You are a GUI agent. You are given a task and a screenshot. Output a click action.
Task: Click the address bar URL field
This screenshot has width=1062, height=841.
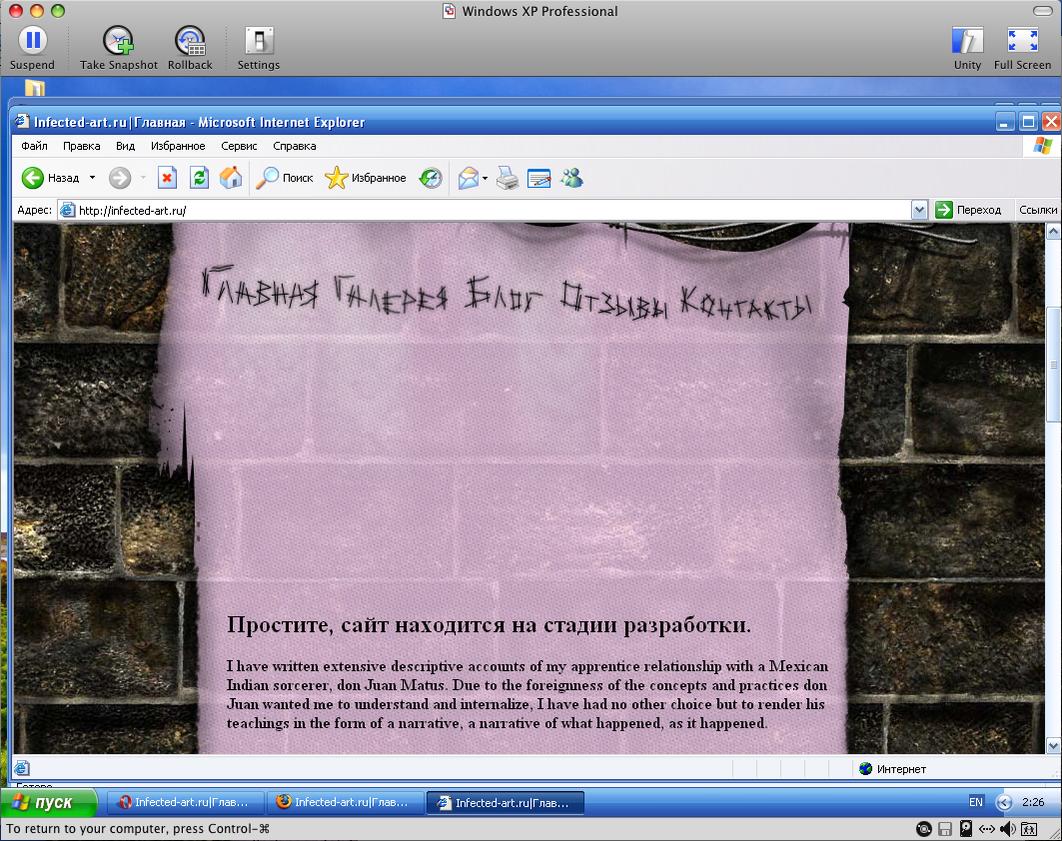490,210
